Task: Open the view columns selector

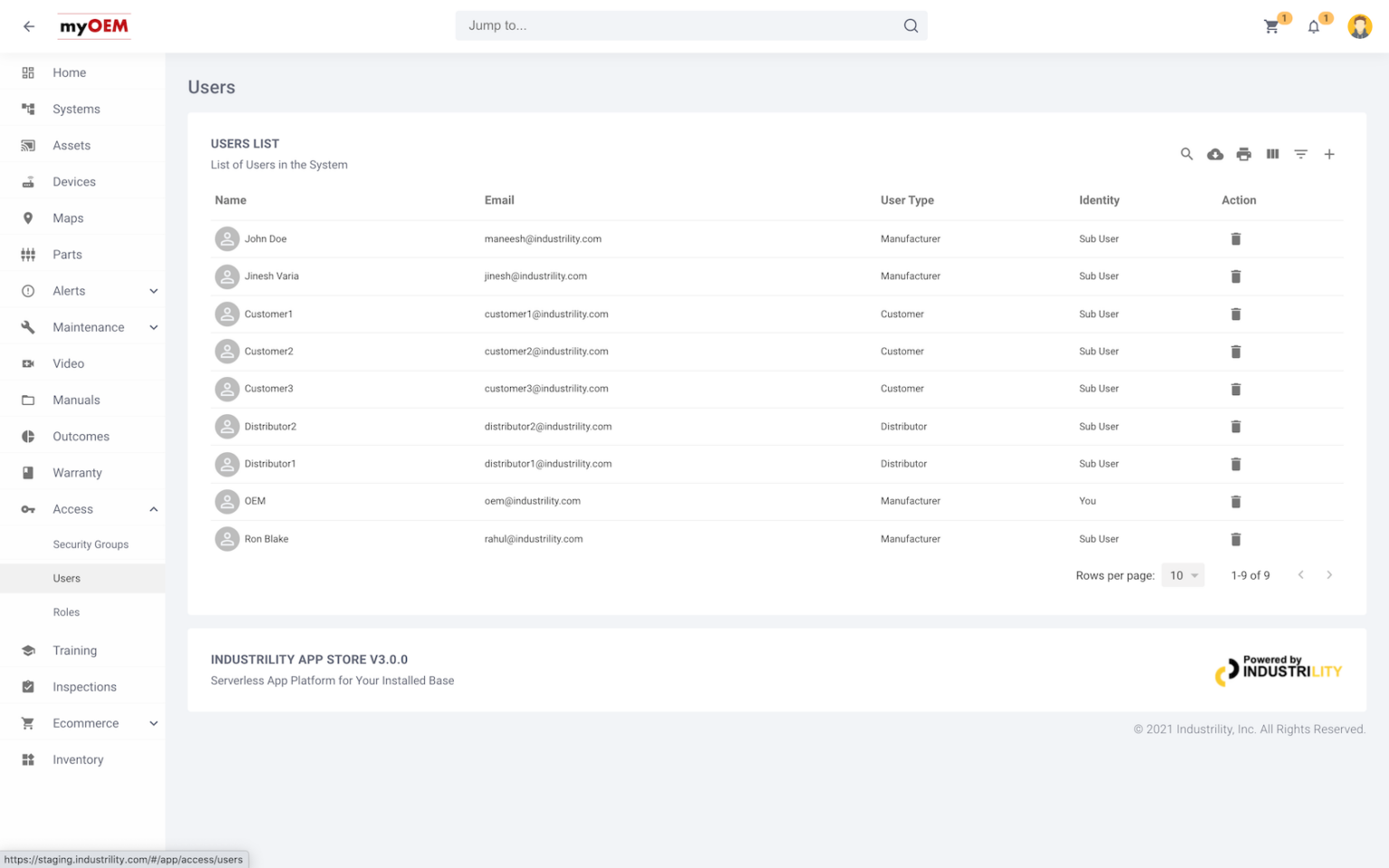Action: [1272, 154]
